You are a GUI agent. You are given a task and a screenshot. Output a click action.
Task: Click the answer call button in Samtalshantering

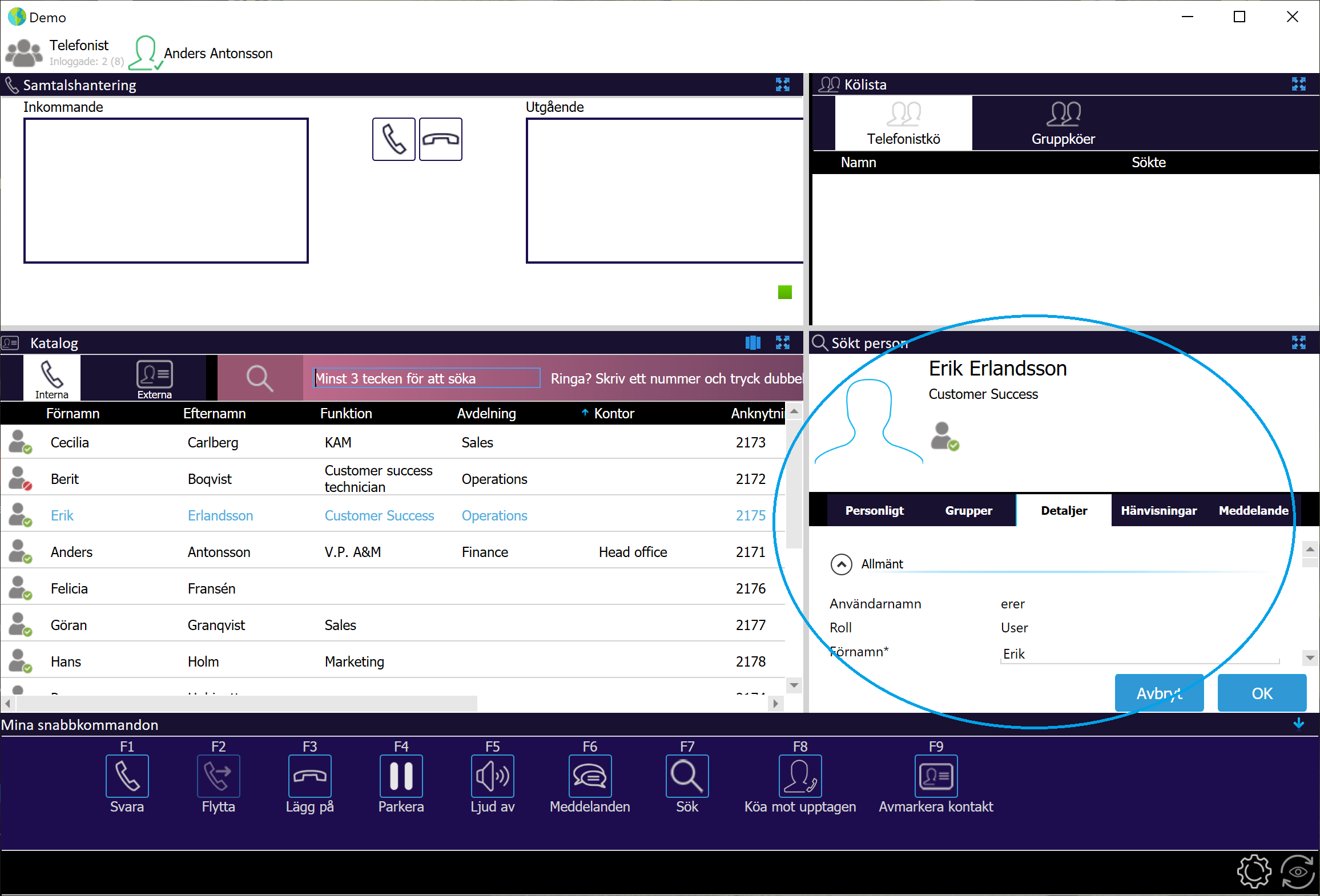(393, 139)
